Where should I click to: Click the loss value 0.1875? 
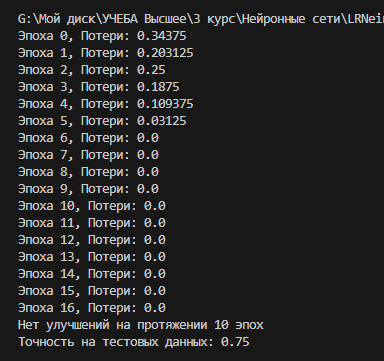pos(158,87)
